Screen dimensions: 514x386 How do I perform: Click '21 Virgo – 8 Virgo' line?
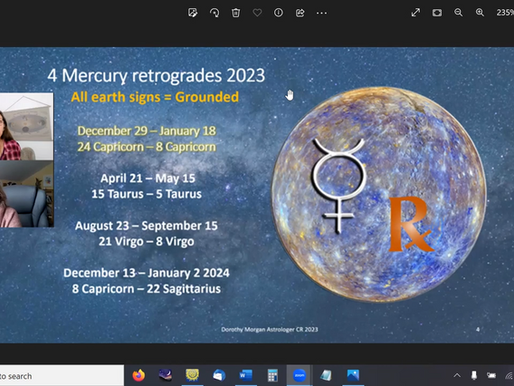pyautogui.click(x=146, y=242)
